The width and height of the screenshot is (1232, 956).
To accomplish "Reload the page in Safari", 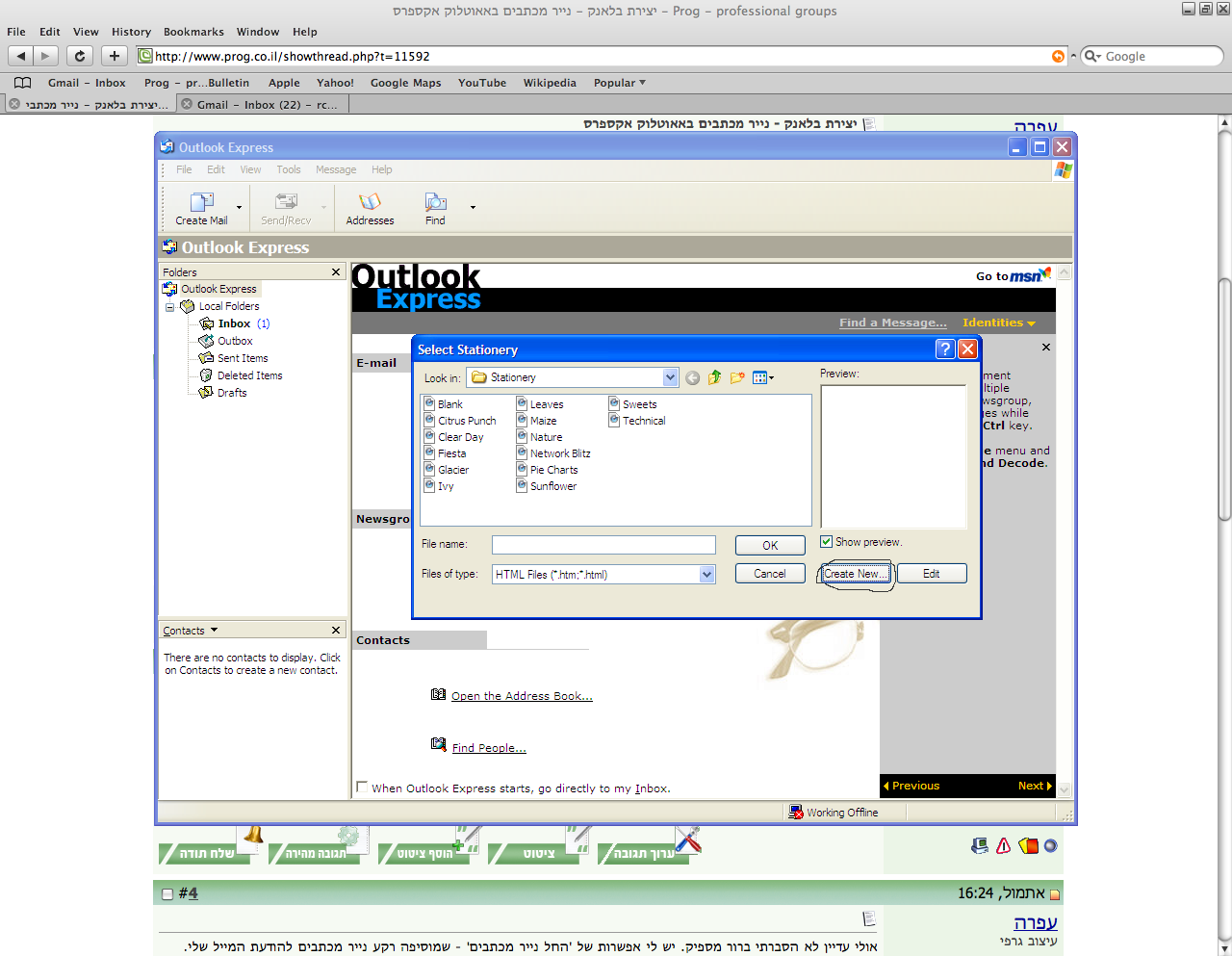I will tap(80, 56).
